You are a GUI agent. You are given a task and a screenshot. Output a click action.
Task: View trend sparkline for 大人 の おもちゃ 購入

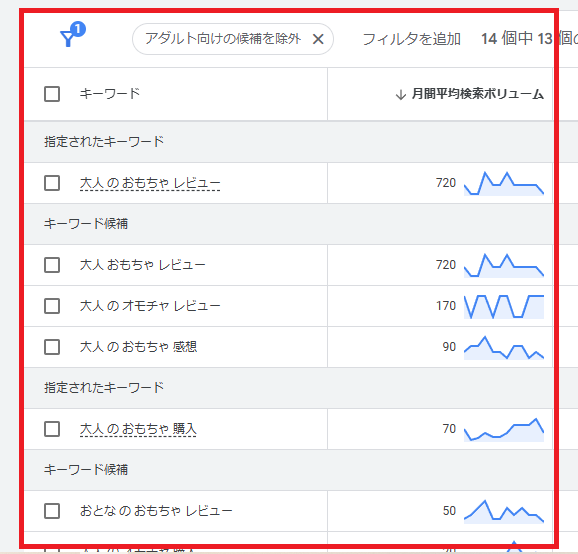point(504,430)
